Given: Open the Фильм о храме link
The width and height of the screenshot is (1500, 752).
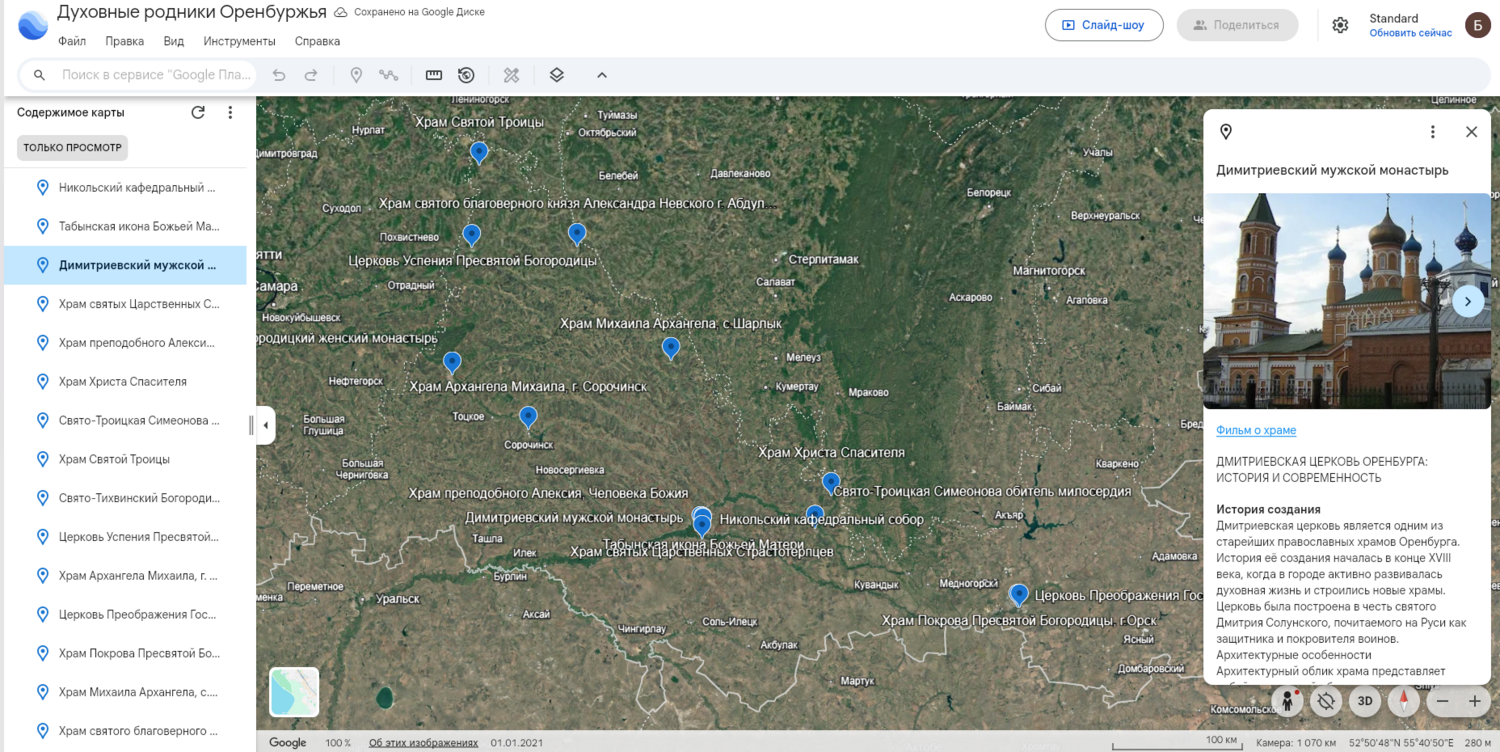Looking at the screenshot, I should (x=1256, y=430).
